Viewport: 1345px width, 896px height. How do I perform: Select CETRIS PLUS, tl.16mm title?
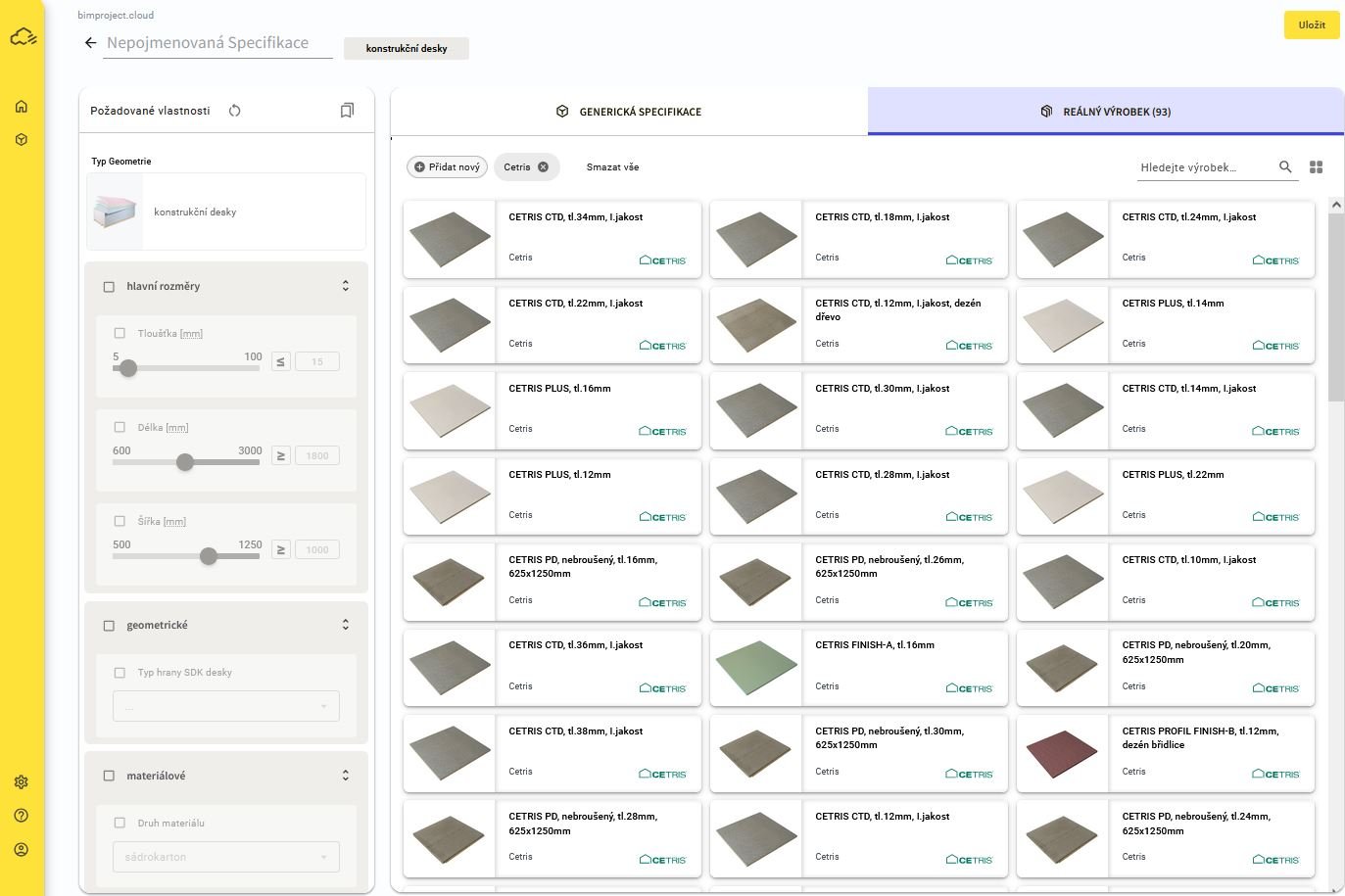tap(559, 389)
